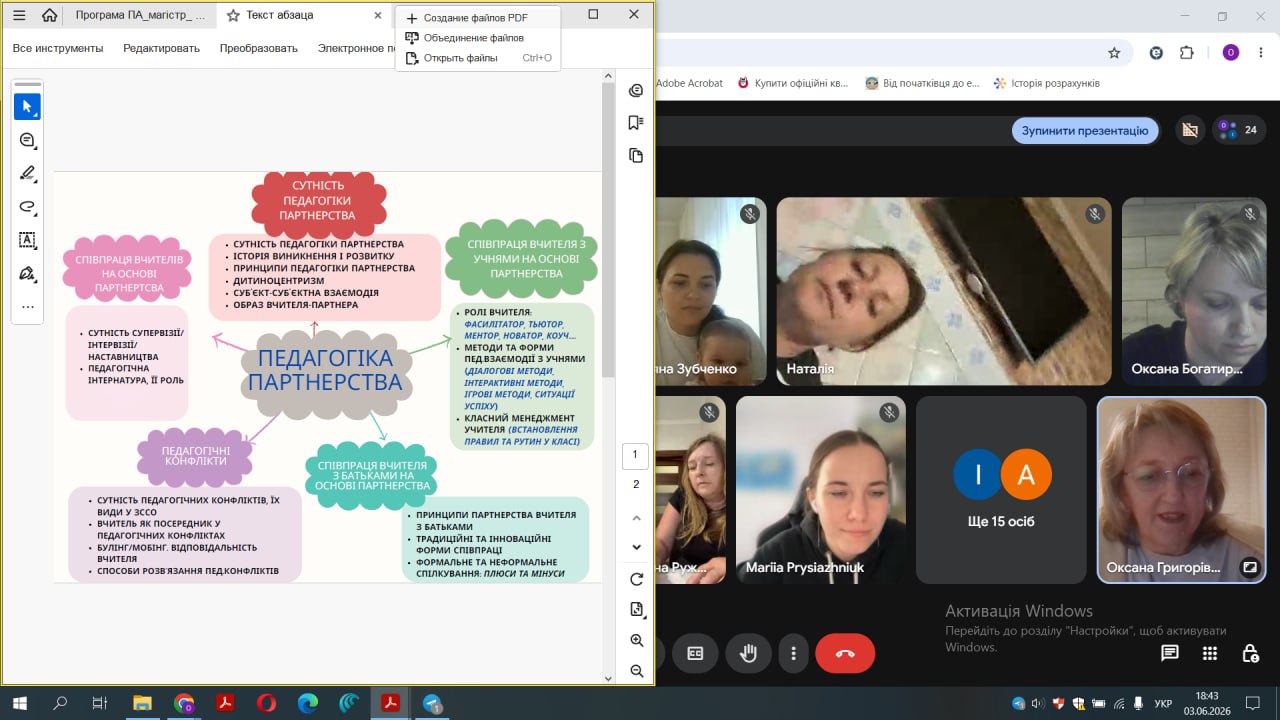Zoom in on the PDF
1280x720 pixels.
click(x=636, y=640)
